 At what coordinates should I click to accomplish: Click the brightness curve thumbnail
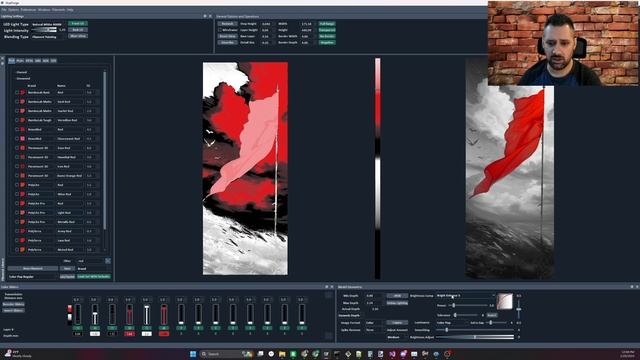click(x=505, y=302)
